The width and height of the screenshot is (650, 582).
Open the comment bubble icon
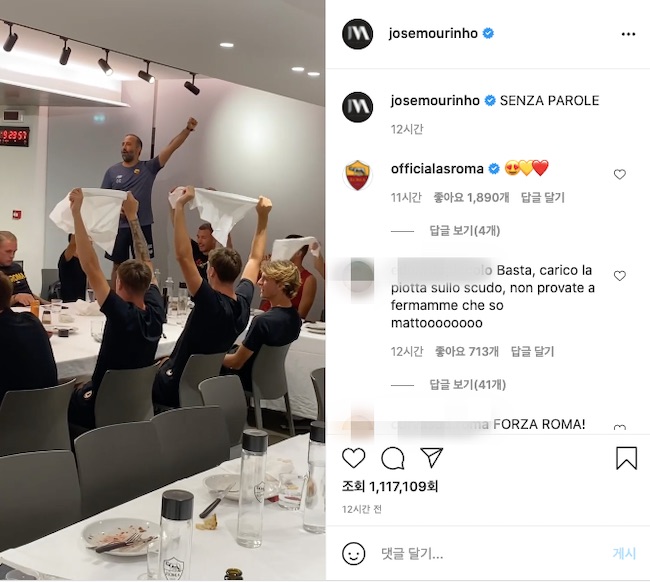[393, 458]
